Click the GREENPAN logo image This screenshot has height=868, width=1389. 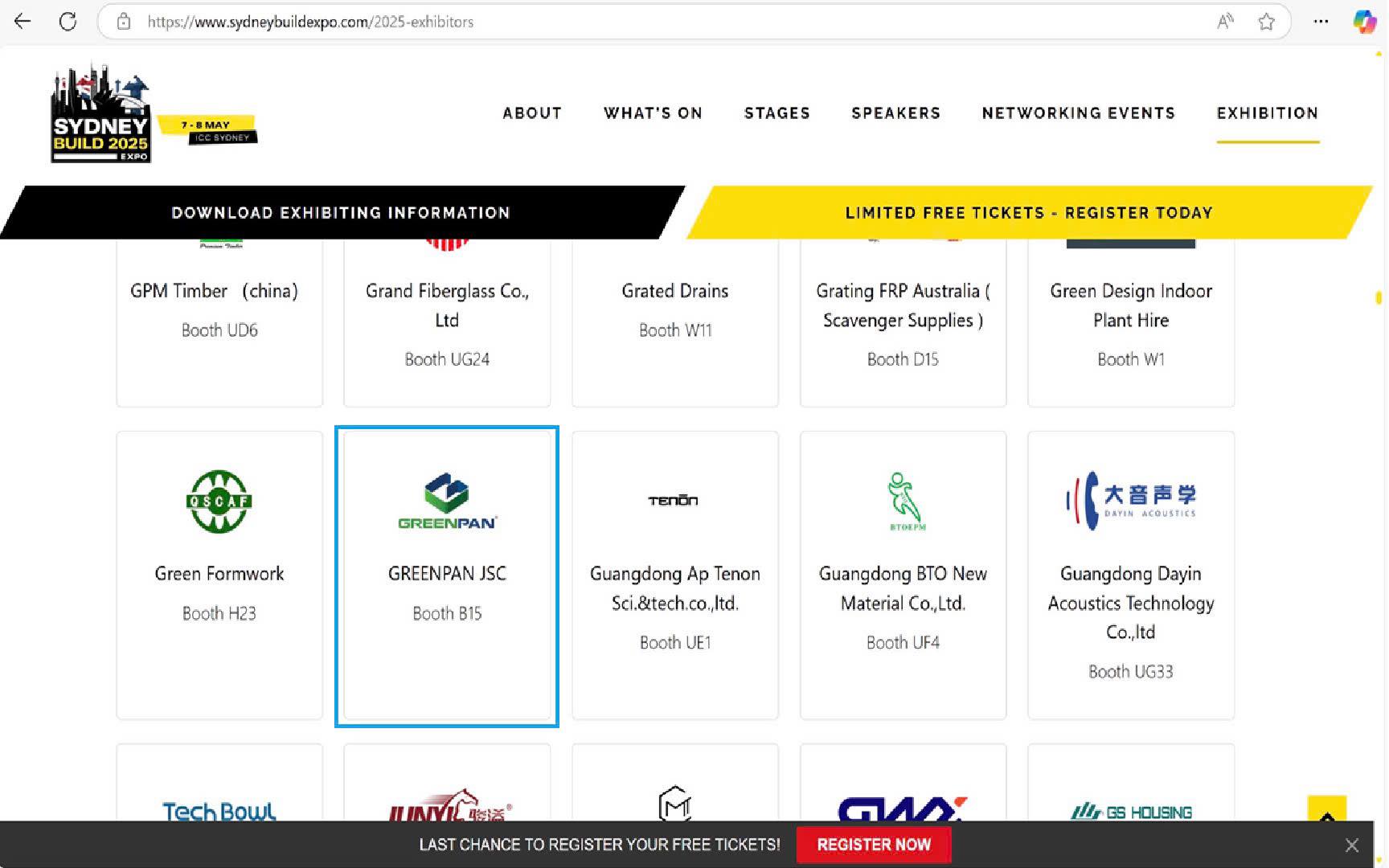(447, 502)
